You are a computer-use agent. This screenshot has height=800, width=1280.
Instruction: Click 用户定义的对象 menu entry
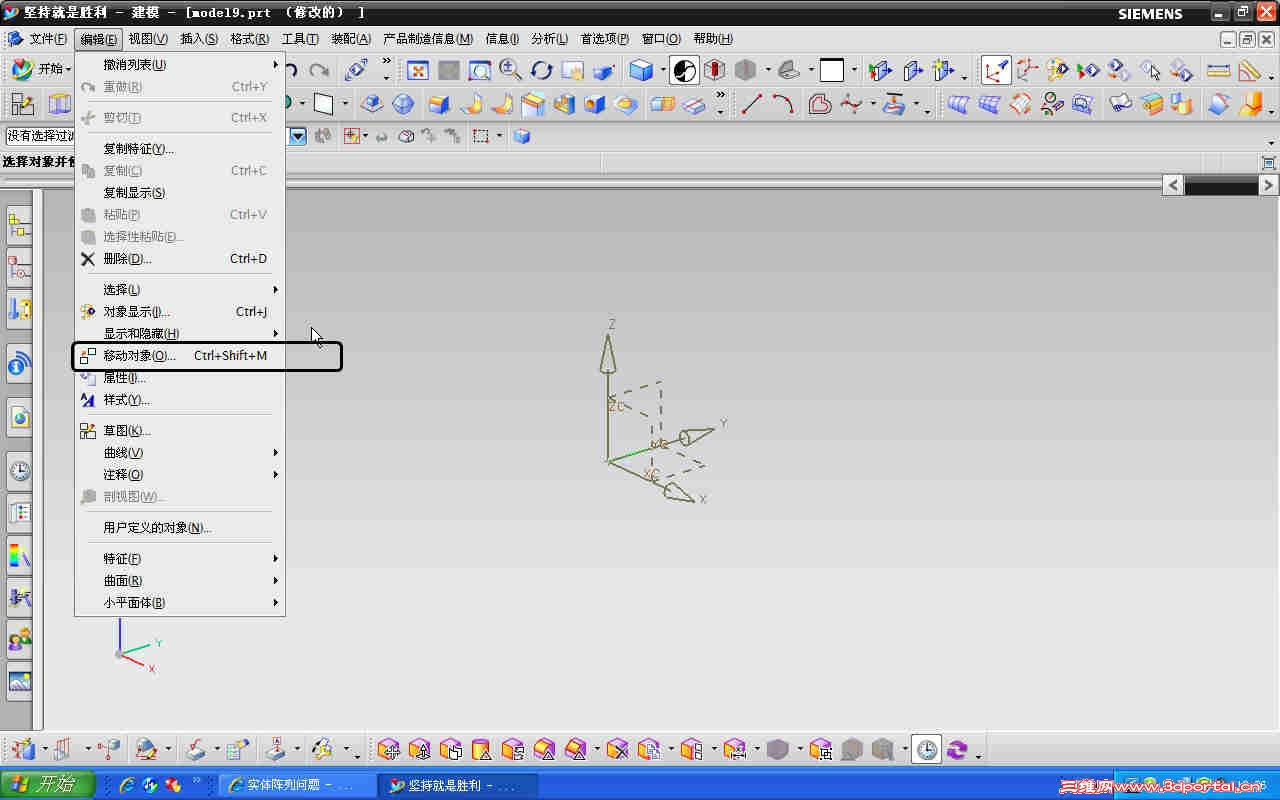pyautogui.click(x=180, y=528)
